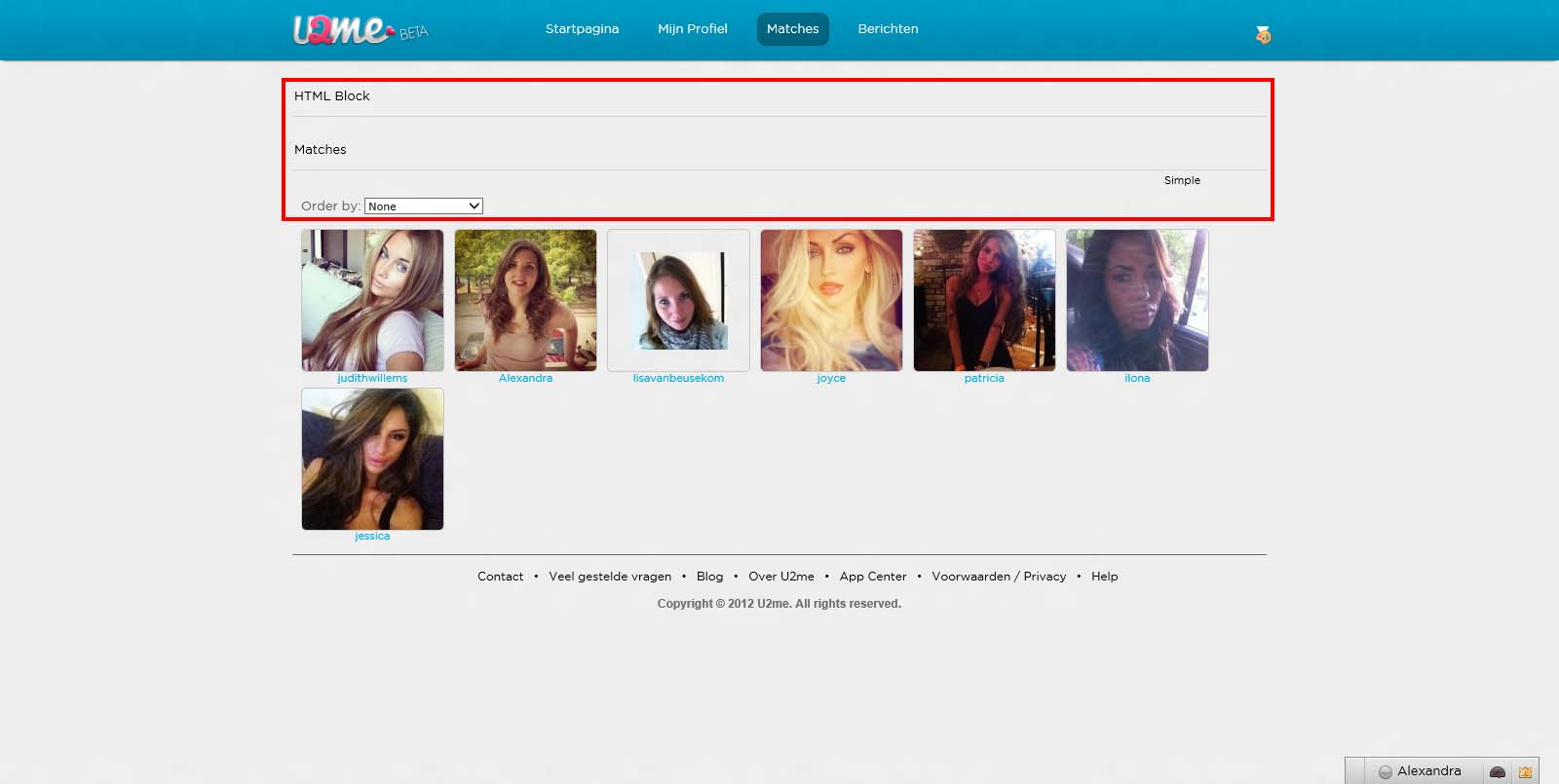The height and width of the screenshot is (784, 1559).
Task: Click the jessica profile photo
Action: [372, 459]
